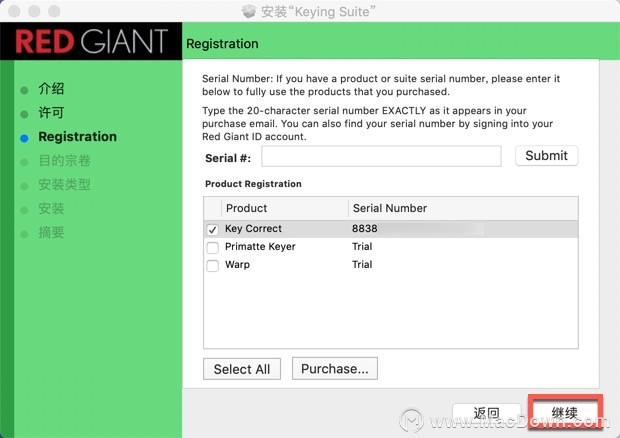Image resolution: width=620 pixels, height=438 pixels.
Task: Click the 继续 continue button
Action: tap(565, 413)
